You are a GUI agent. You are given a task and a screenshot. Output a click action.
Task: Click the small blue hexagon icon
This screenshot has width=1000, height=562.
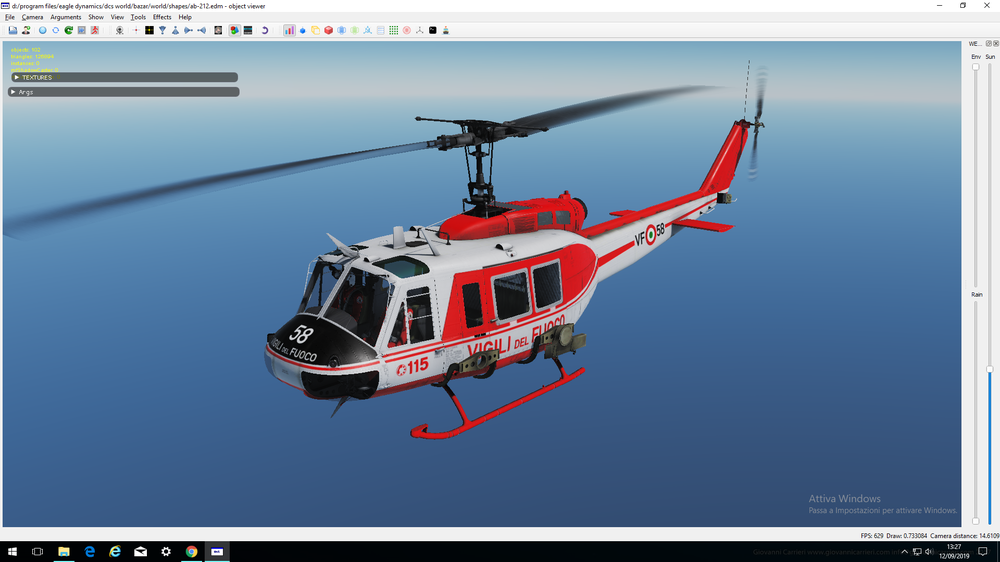pos(303,30)
